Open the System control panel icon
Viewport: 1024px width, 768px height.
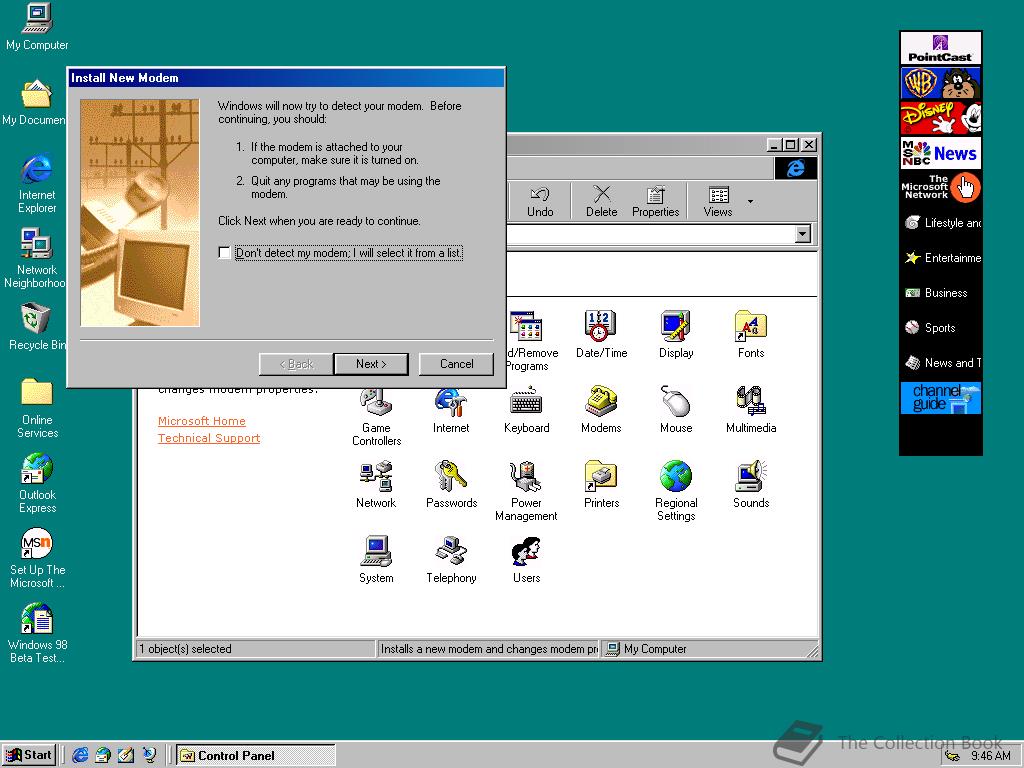(x=376, y=560)
